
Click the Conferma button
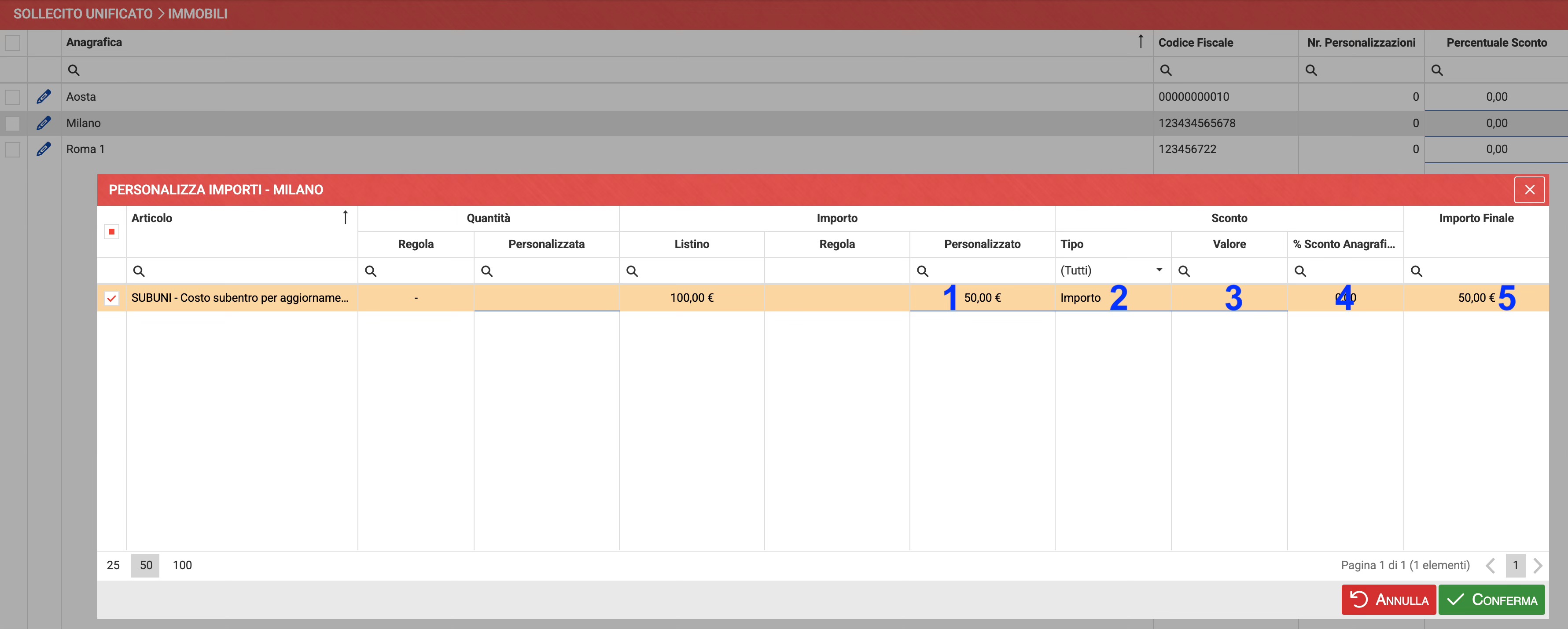1492,600
